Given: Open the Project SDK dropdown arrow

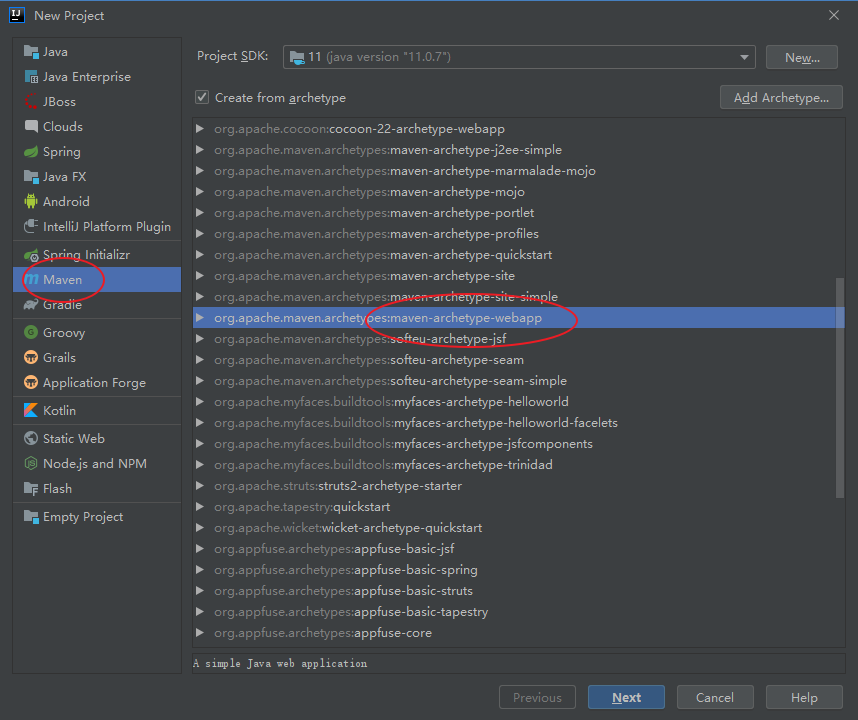Looking at the screenshot, I should point(744,57).
